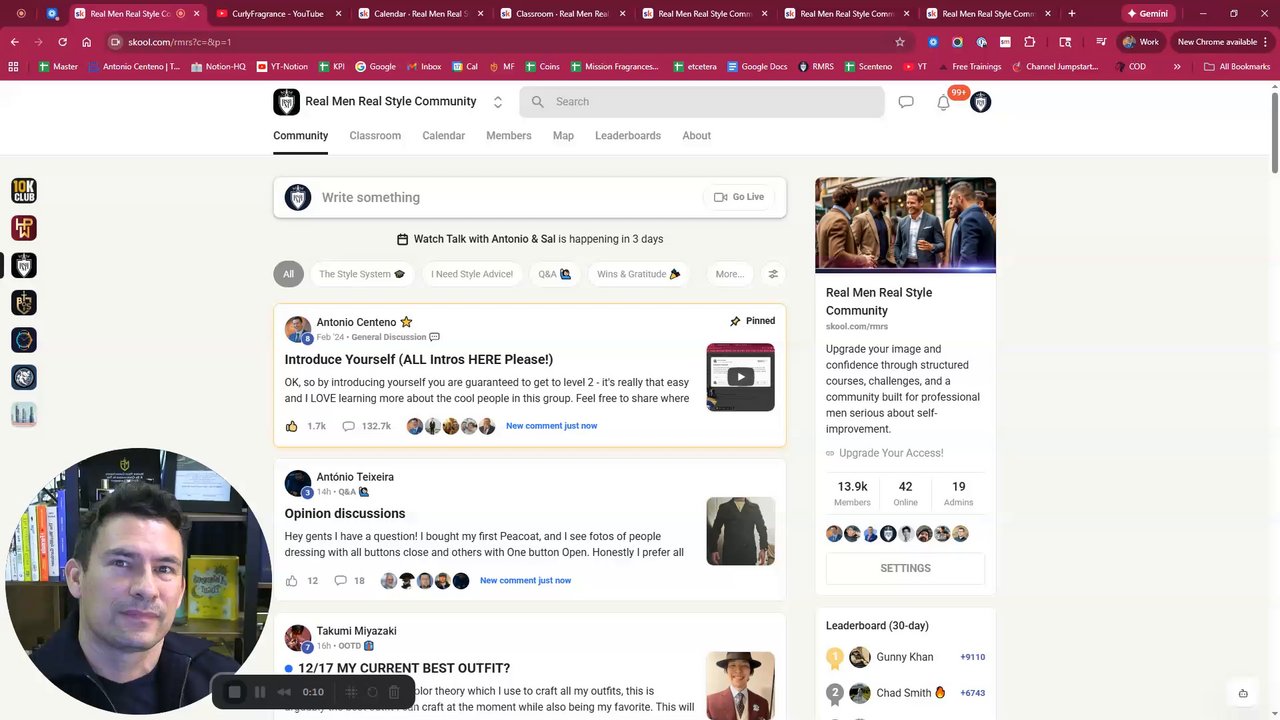This screenshot has height=720, width=1280.
Task: Open Chad Smith on the leaderboard
Action: click(903, 693)
